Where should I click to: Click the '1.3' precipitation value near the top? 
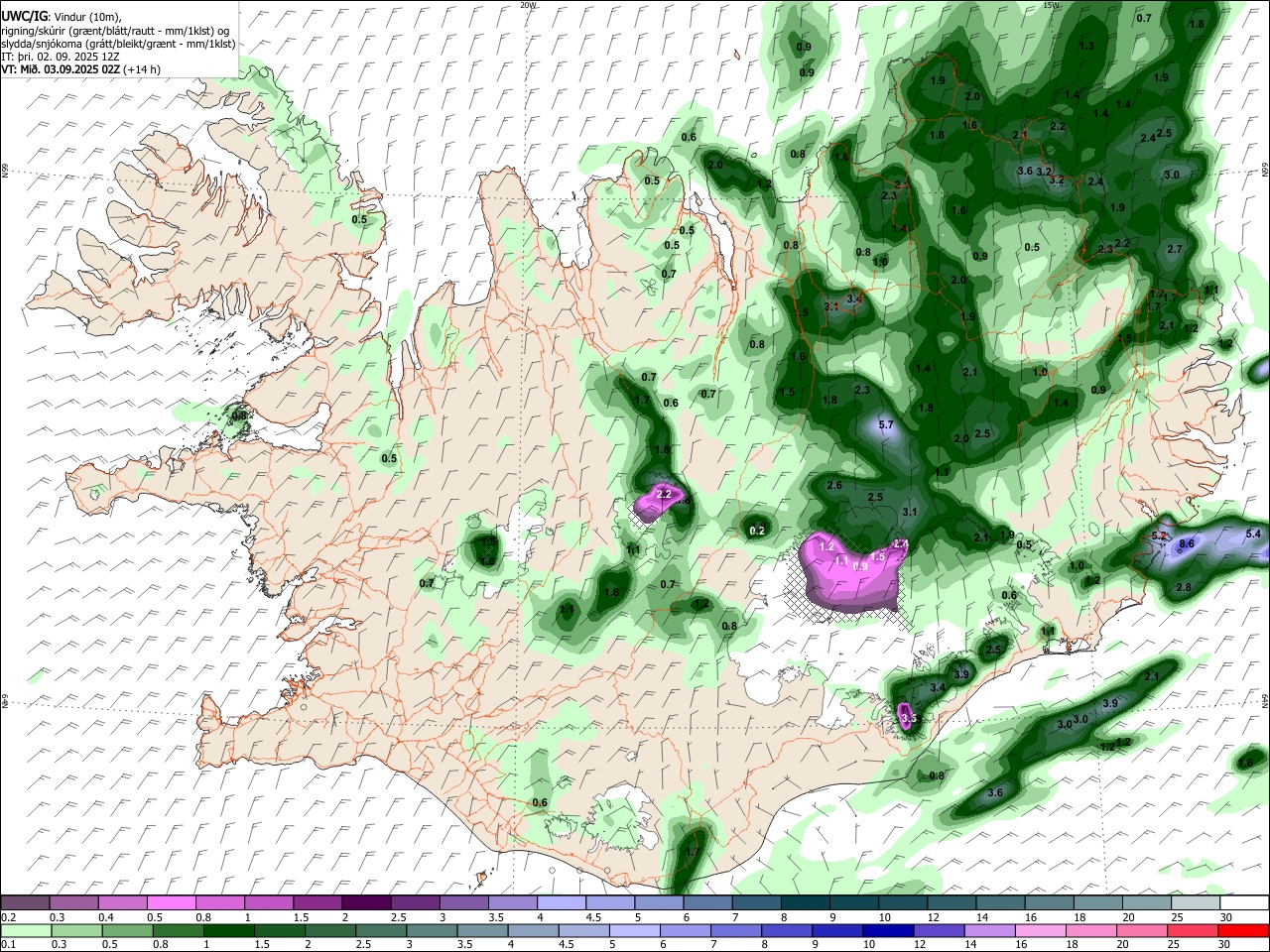tap(1086, 46)
